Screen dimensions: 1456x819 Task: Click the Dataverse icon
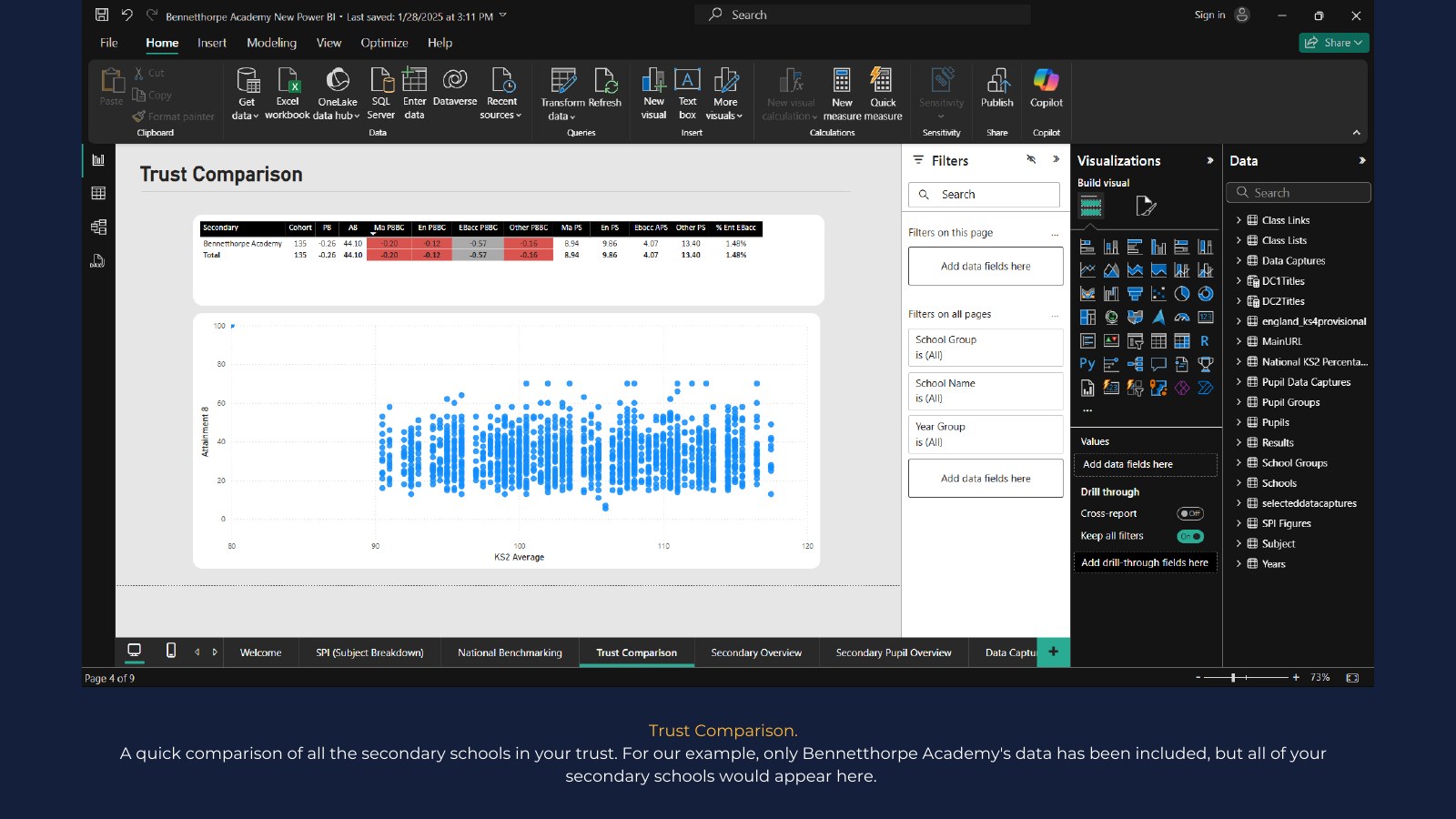[455, 87]
